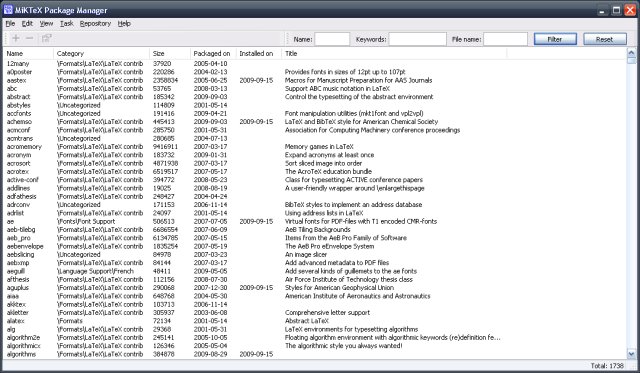Sort by the Packaged on column header

[x=213, y=53]
